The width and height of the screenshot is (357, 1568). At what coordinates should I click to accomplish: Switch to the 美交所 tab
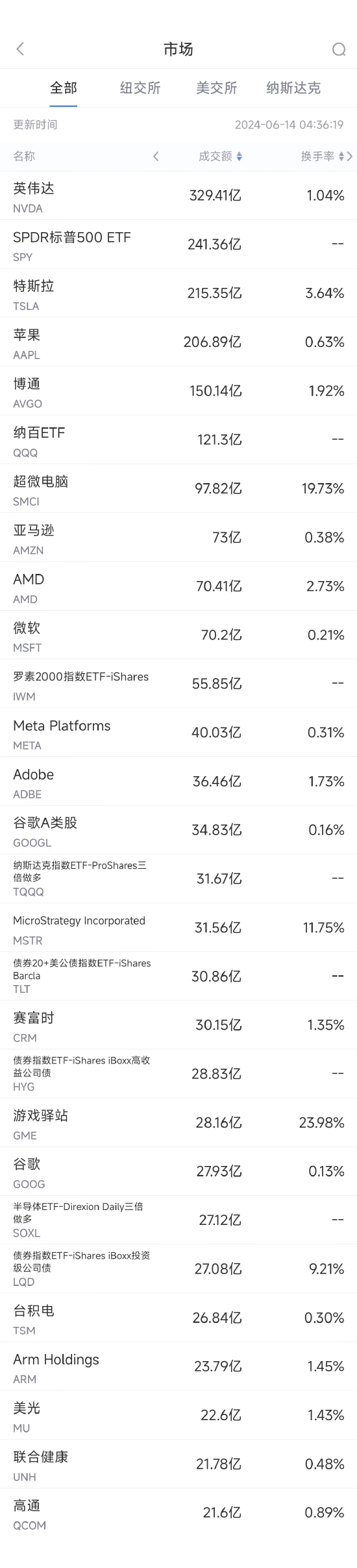pos(217,88)
